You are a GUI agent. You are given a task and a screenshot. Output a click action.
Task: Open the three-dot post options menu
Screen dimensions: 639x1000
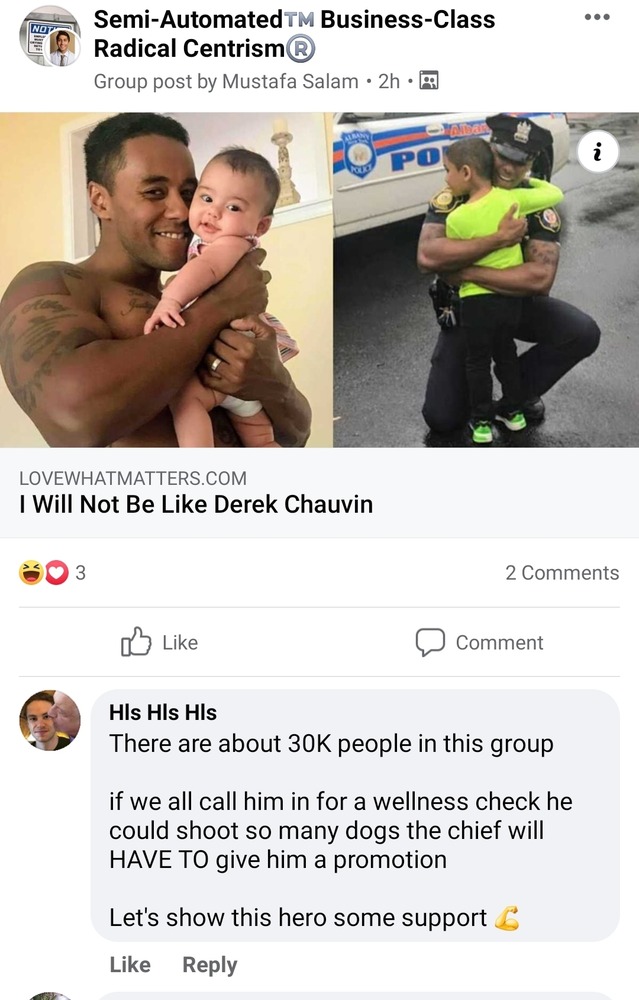tap(597, 17)
